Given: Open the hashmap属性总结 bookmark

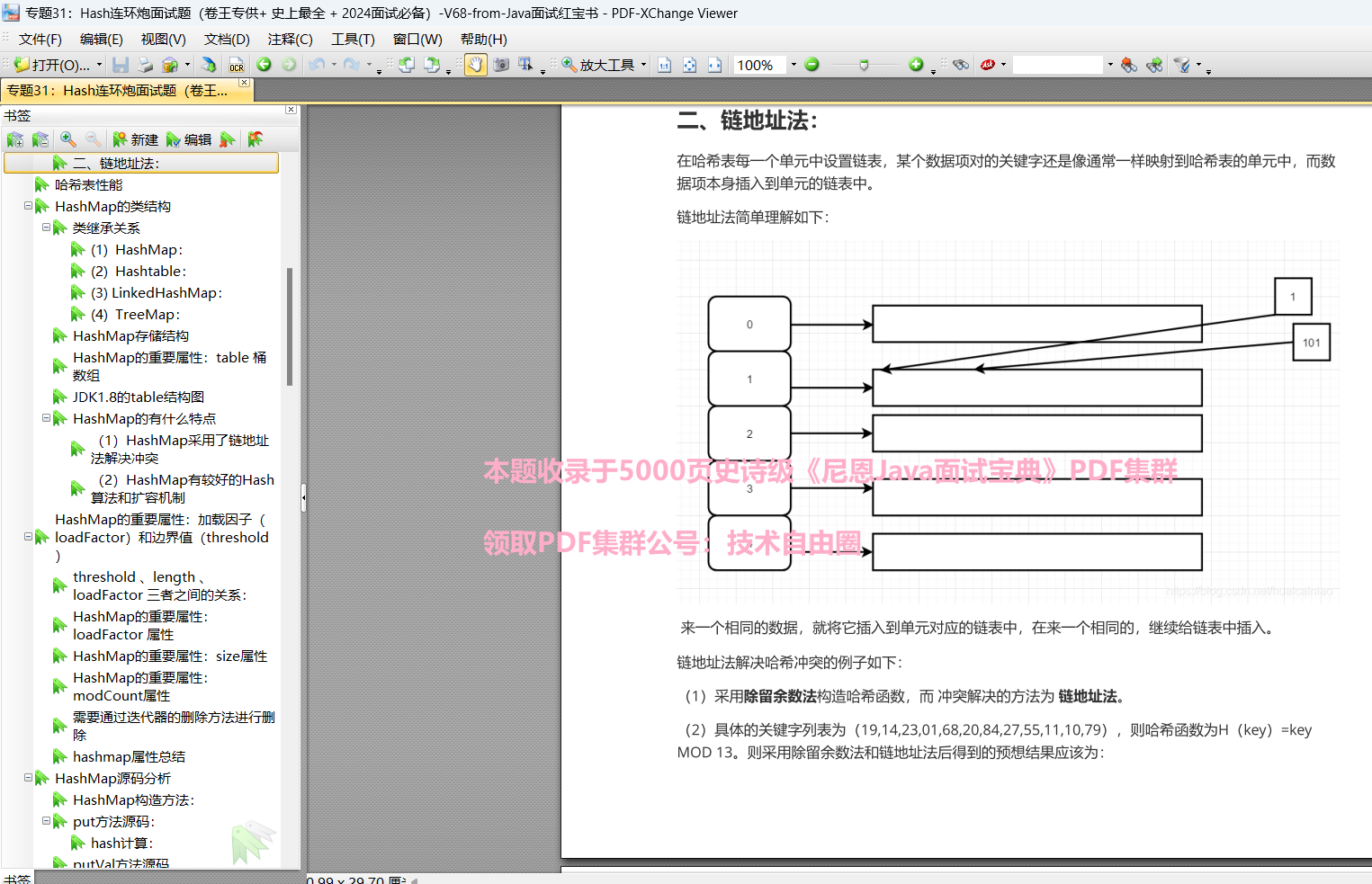Looking at the screenshot, I should click(x=129, y=757).
